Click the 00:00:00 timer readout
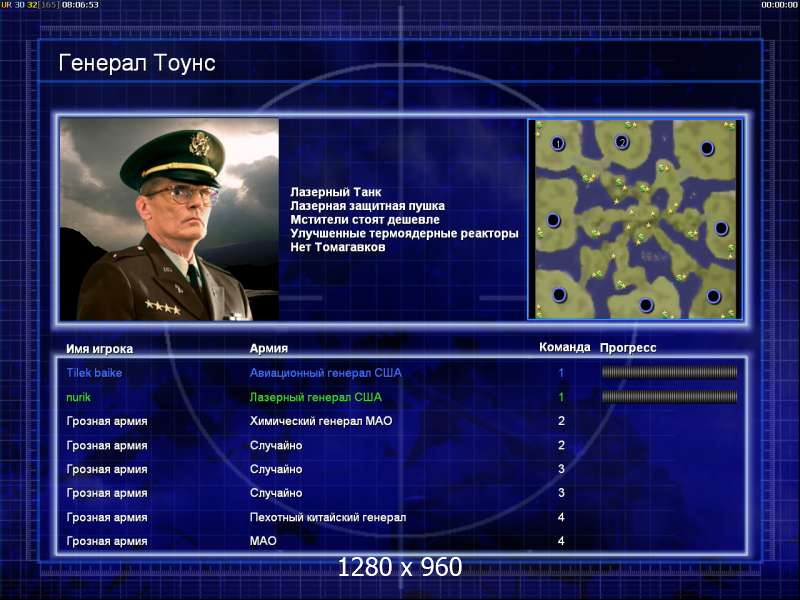The height and width of the screenshot is (600, 800). [779, 5]
